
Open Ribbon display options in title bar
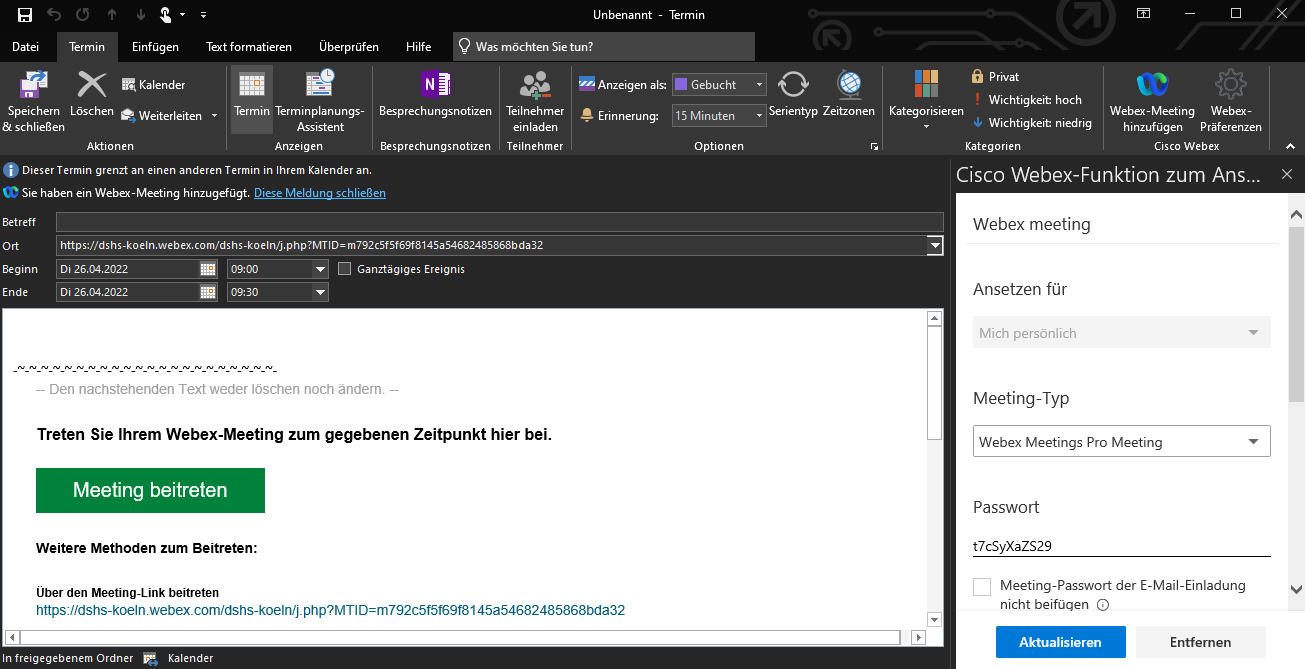click(1144, 14)
